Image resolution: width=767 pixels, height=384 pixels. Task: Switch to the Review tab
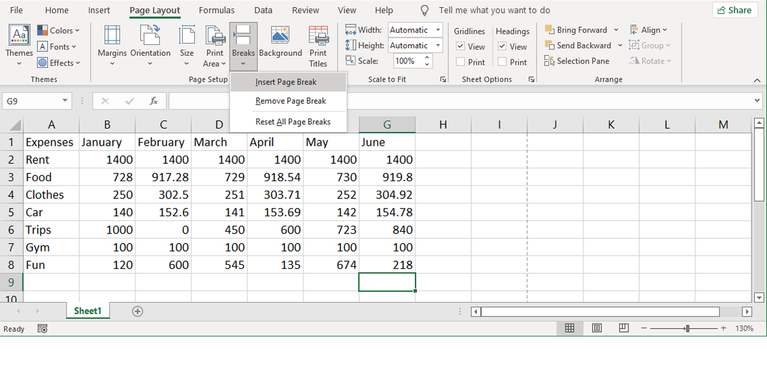coord(305,10)
